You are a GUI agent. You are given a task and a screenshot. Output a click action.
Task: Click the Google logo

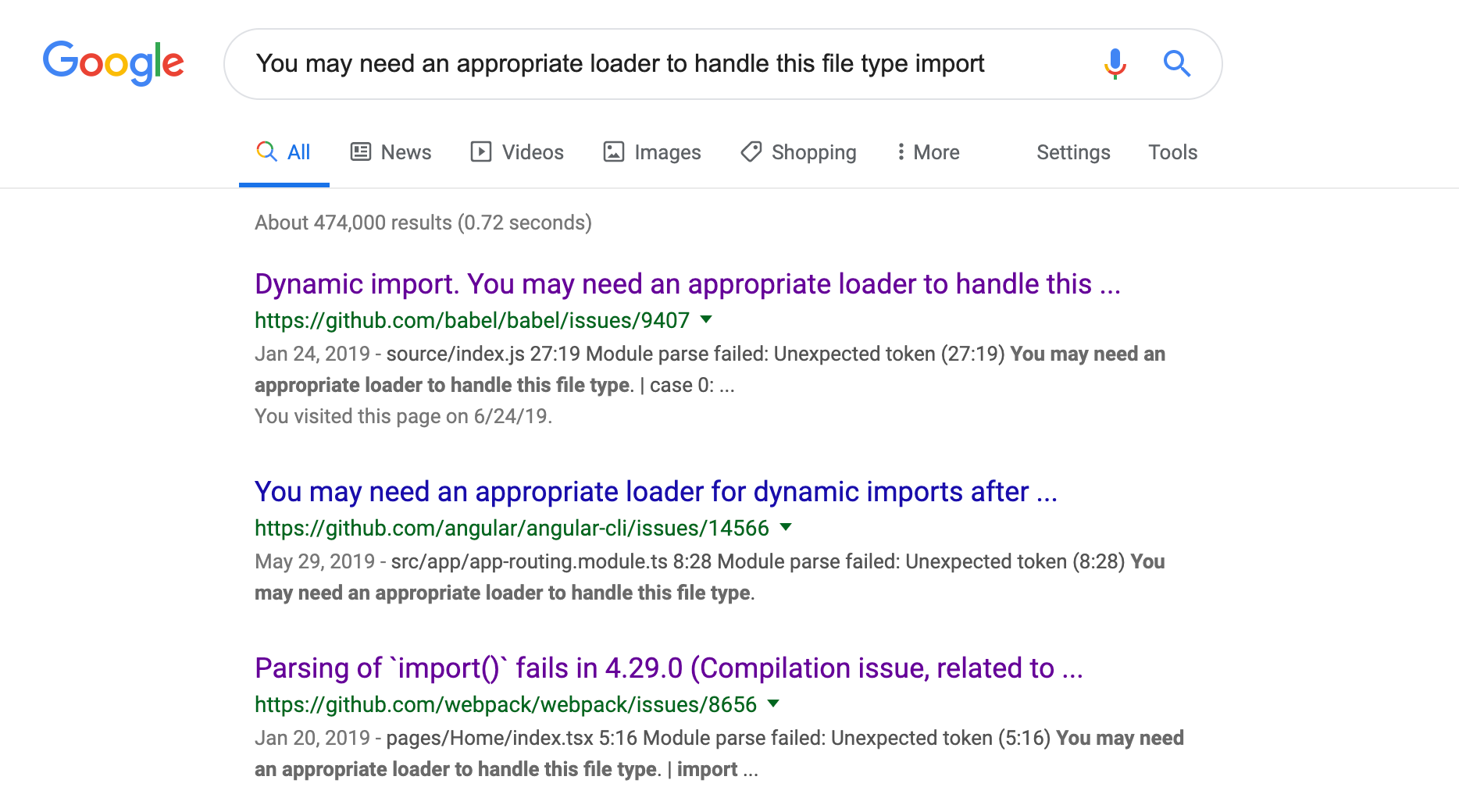pos(113,63)
